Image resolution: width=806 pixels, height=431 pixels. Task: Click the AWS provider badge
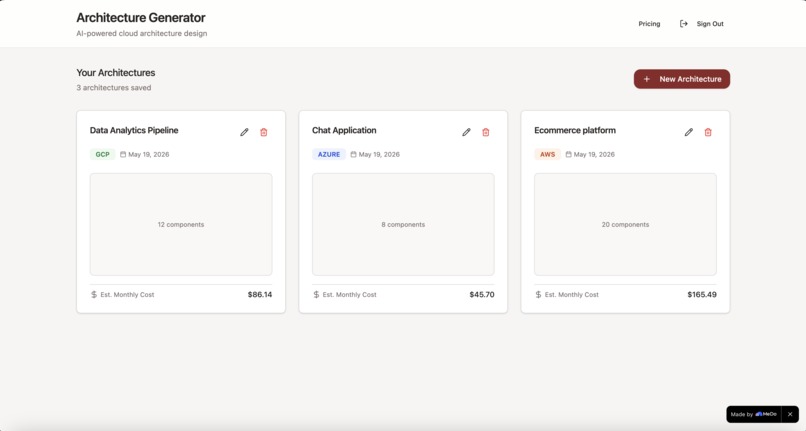click(x=547, y=154)
